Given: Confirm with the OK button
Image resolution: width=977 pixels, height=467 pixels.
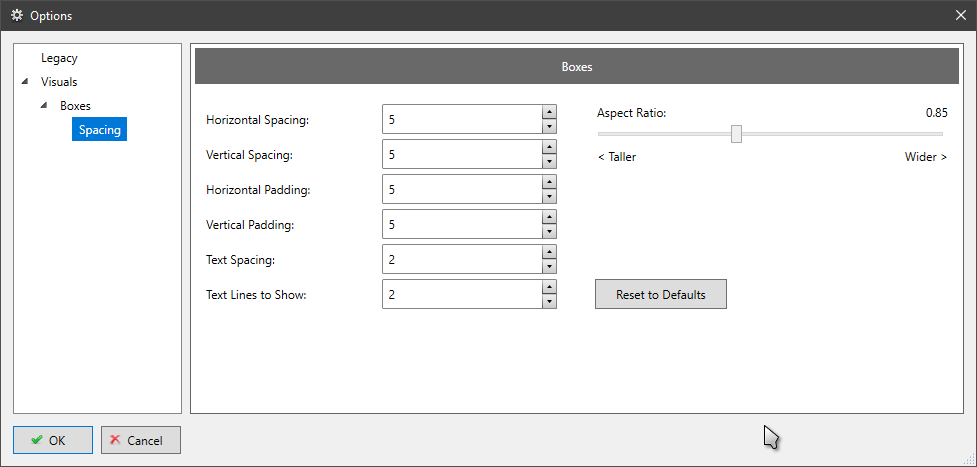Looking at the screenshot, I should [53, 440].
